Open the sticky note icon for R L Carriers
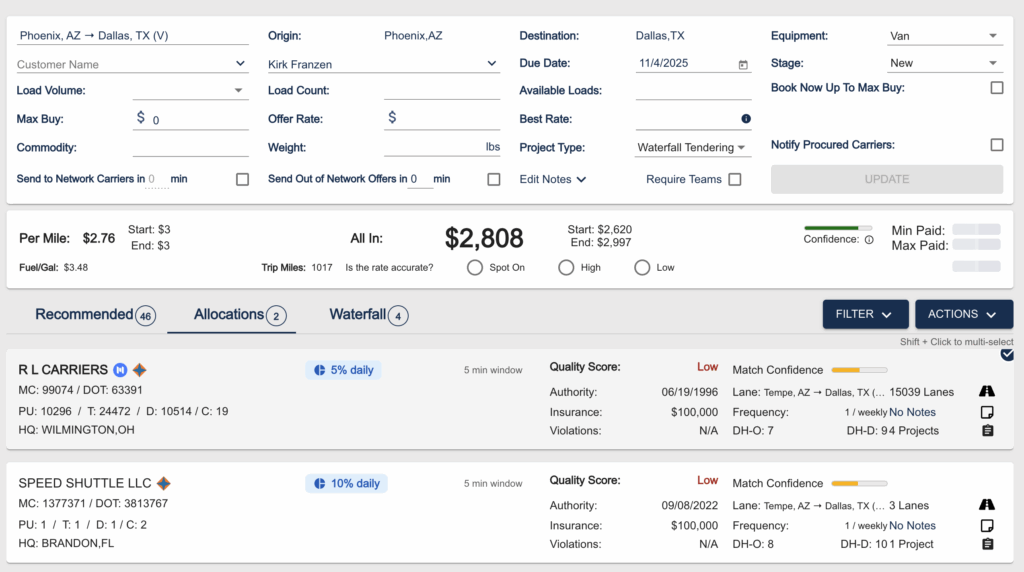Image resolution: width=1024 pixels, height=572 pixels. pos(987,412)
